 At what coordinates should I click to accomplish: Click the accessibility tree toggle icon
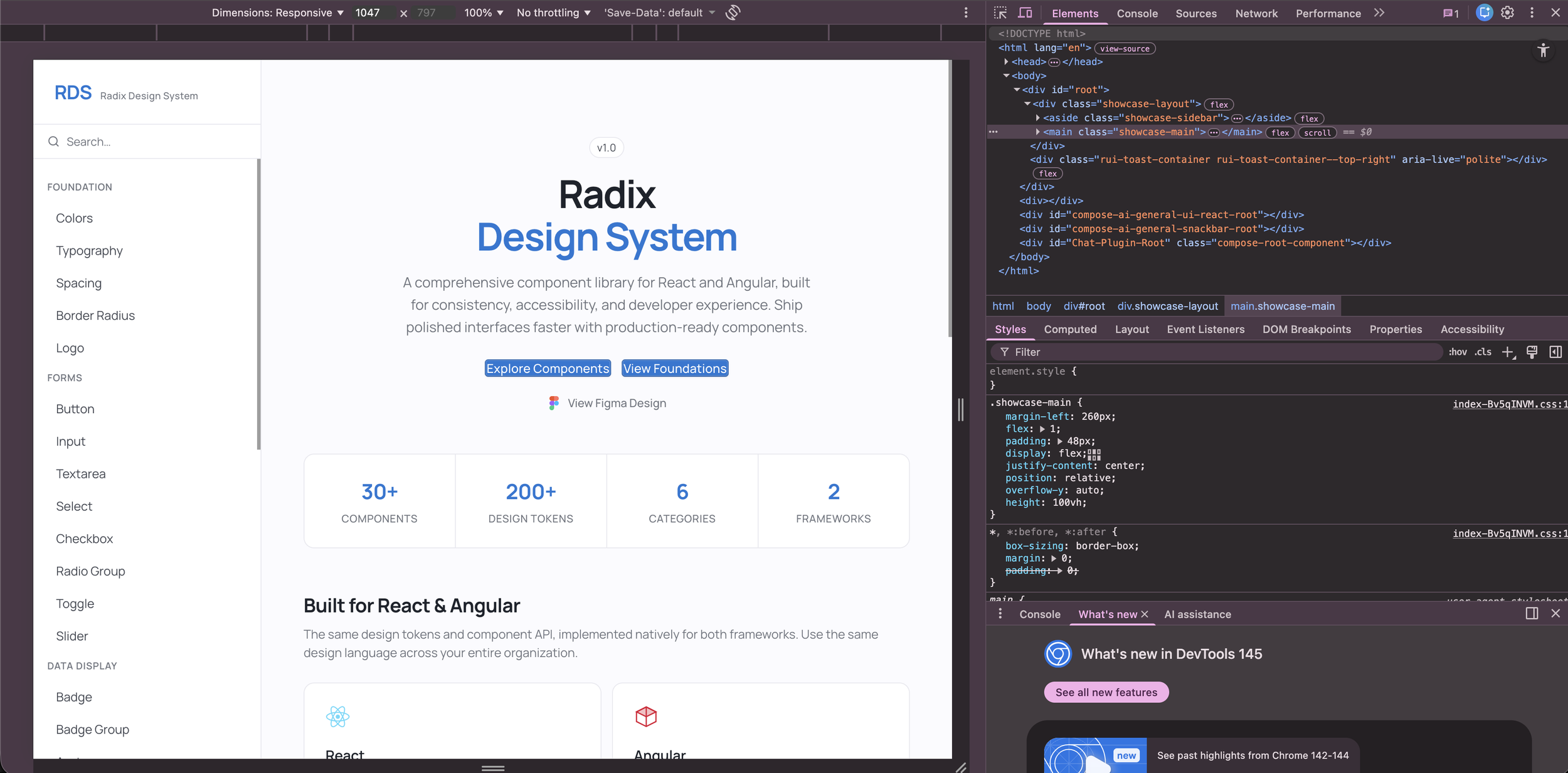coord(1544,51)
